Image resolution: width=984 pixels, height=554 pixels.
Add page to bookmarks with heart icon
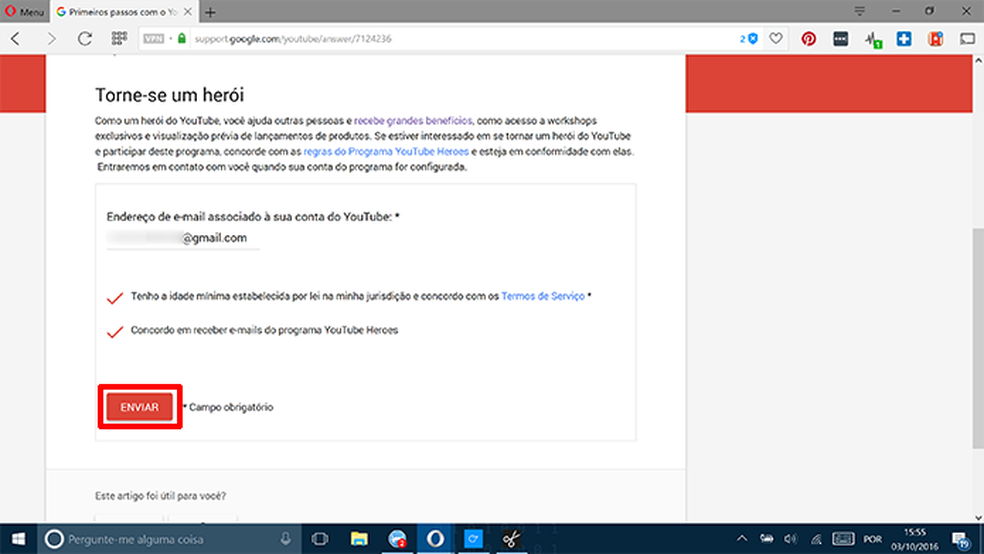(x=776, y=39)
